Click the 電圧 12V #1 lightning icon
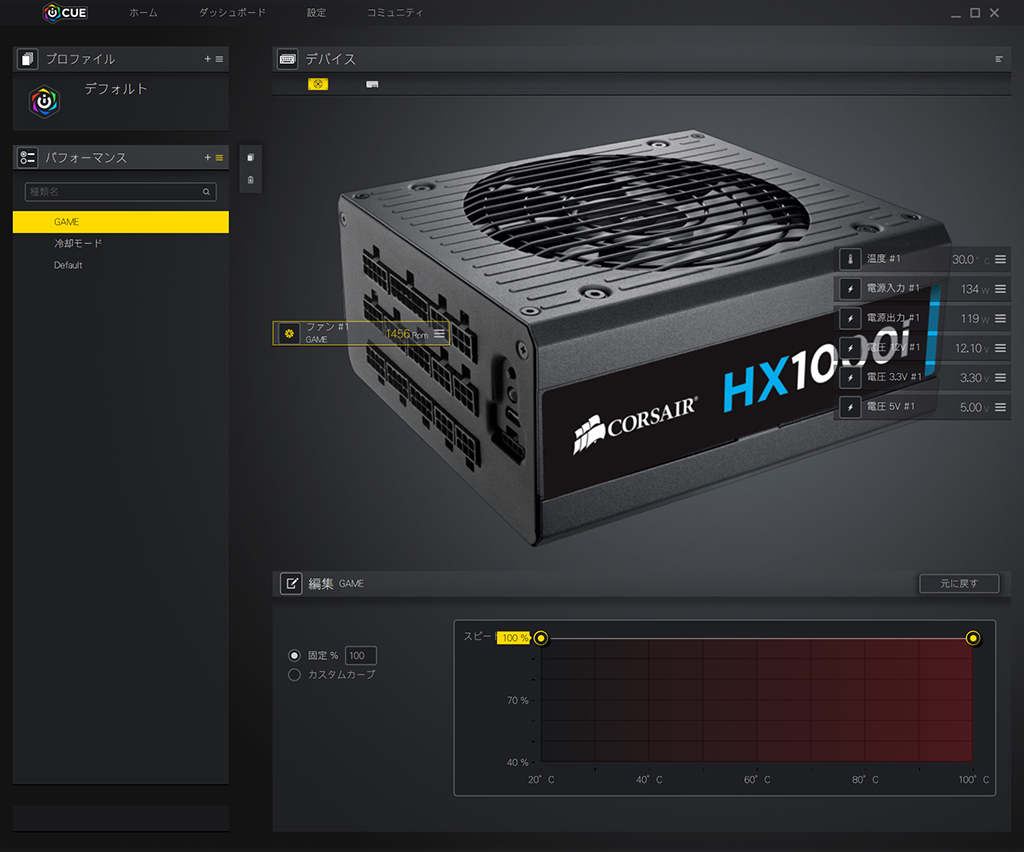 click(850, 348)
